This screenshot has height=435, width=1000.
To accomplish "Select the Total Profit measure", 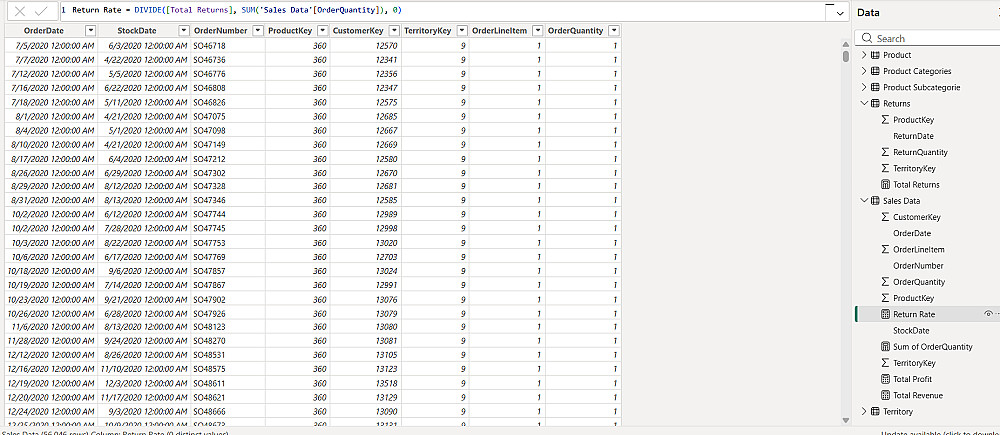I will coord(913,379).
